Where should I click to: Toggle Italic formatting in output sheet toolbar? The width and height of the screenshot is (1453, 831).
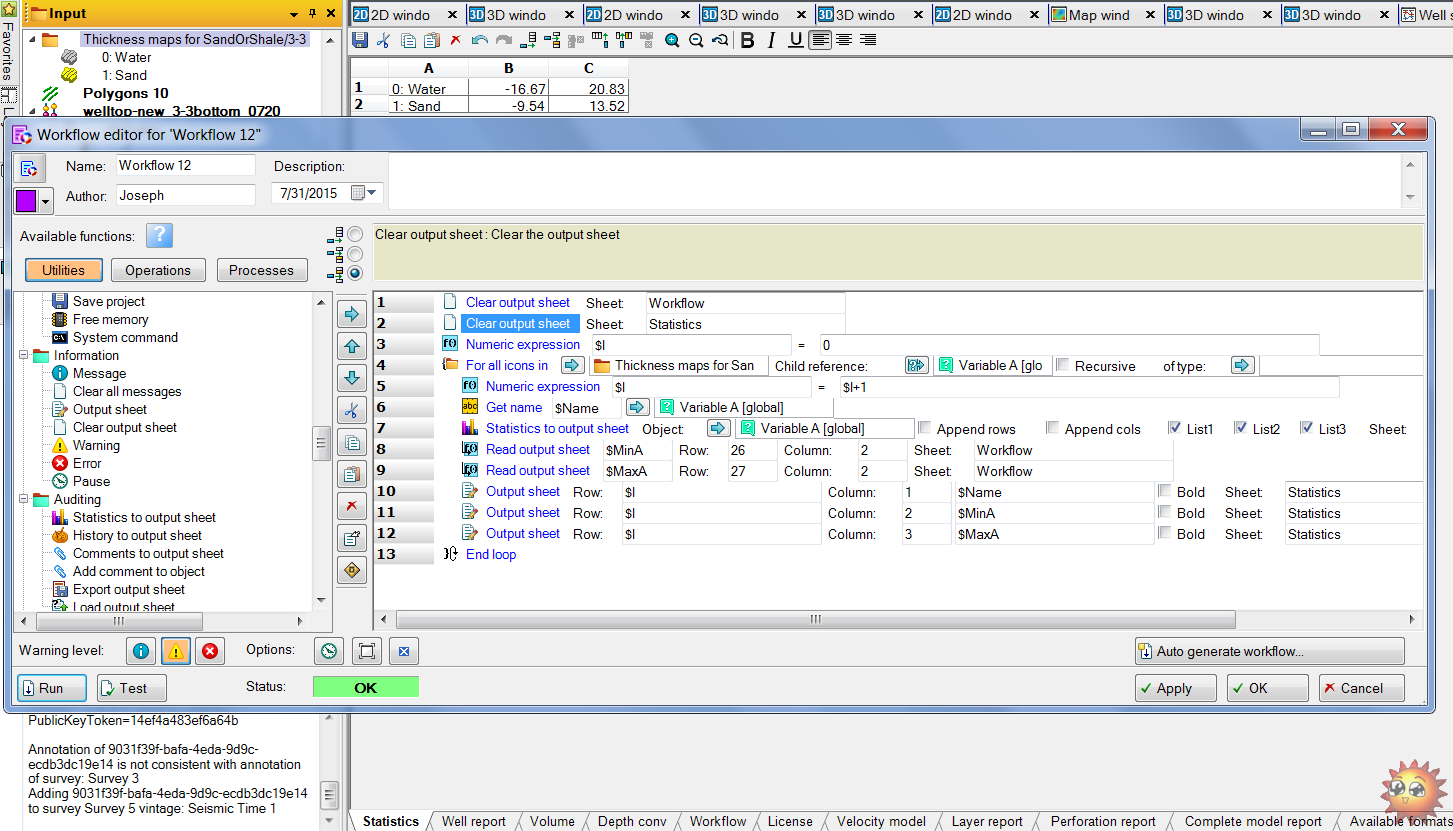point(771,40)
